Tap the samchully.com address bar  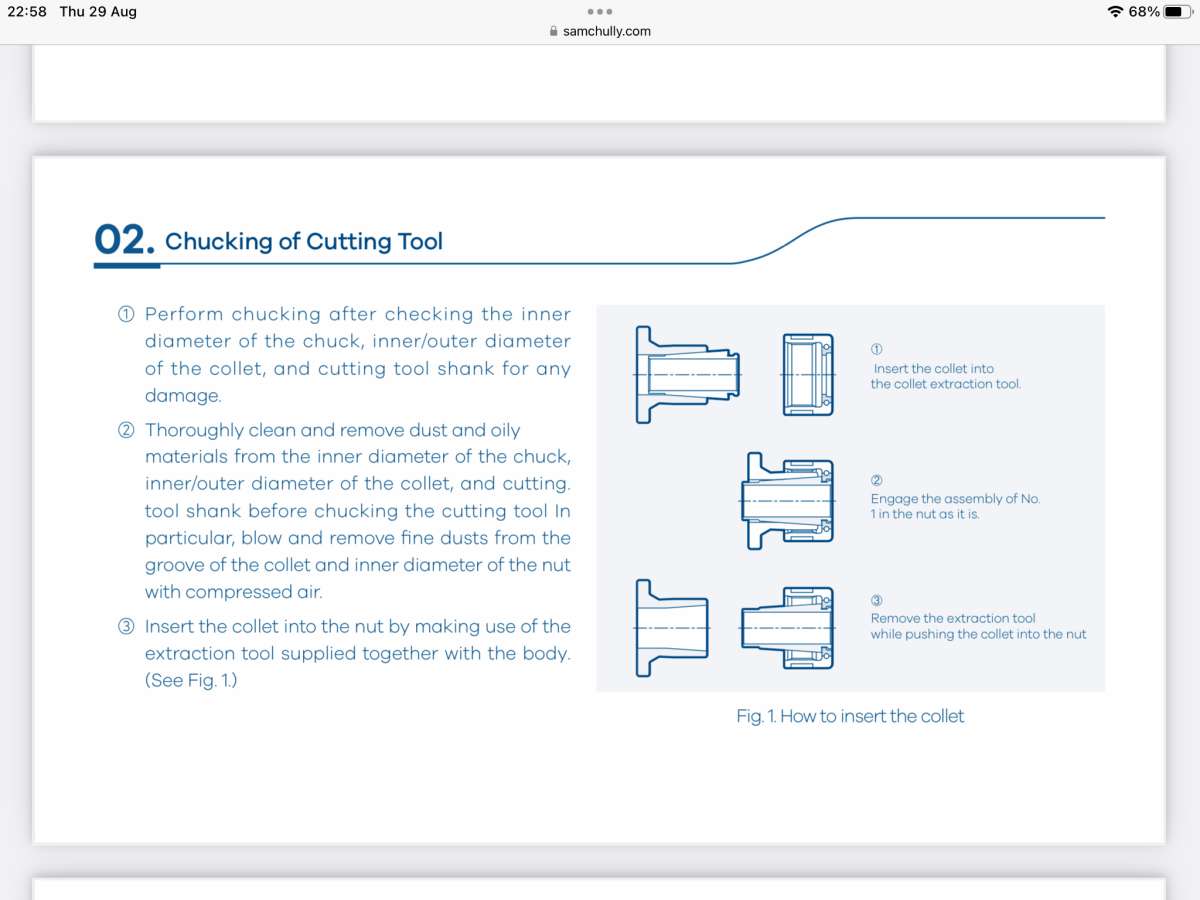pos(600,31)
